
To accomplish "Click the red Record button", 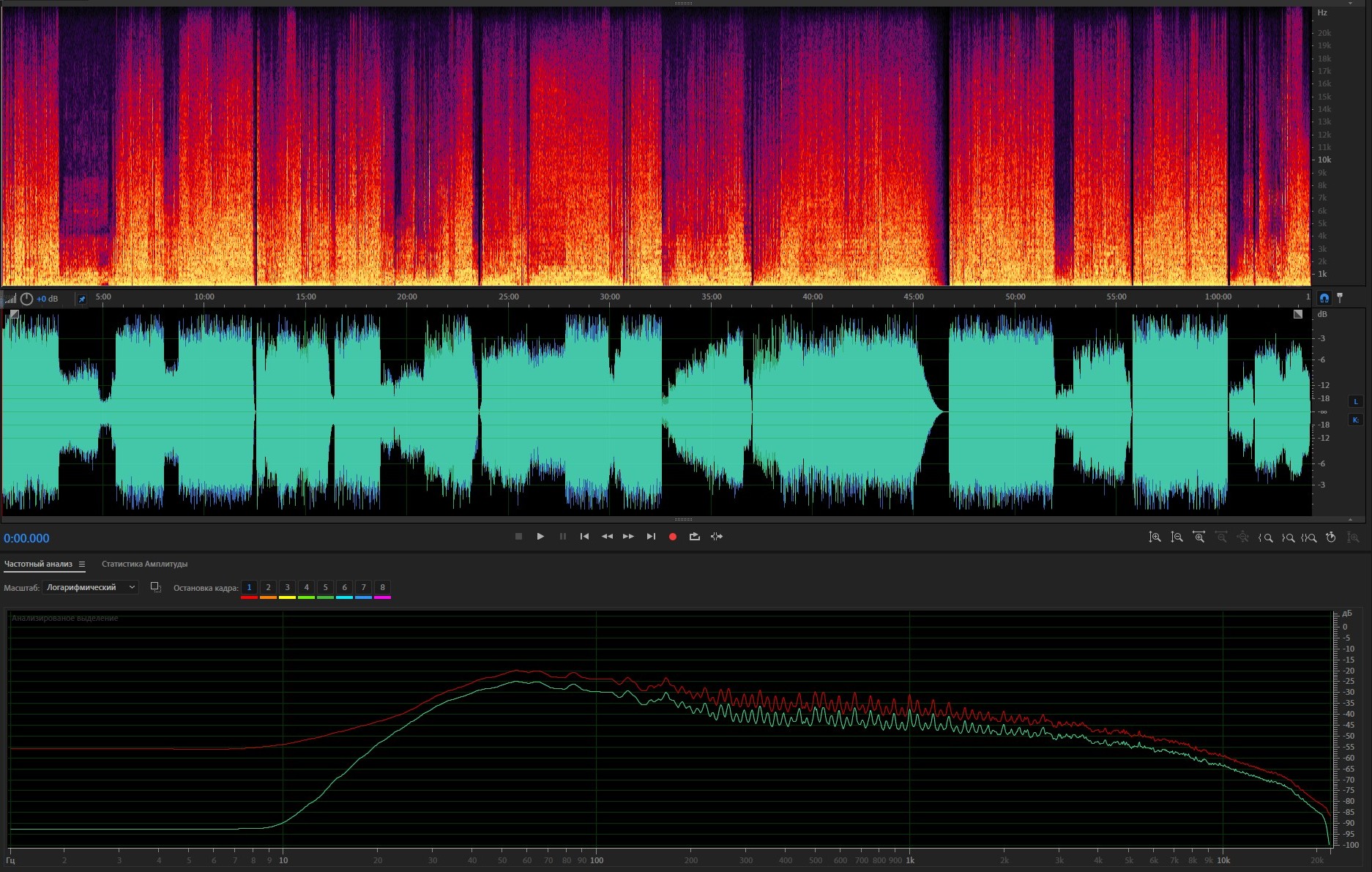I will point(672,537).
